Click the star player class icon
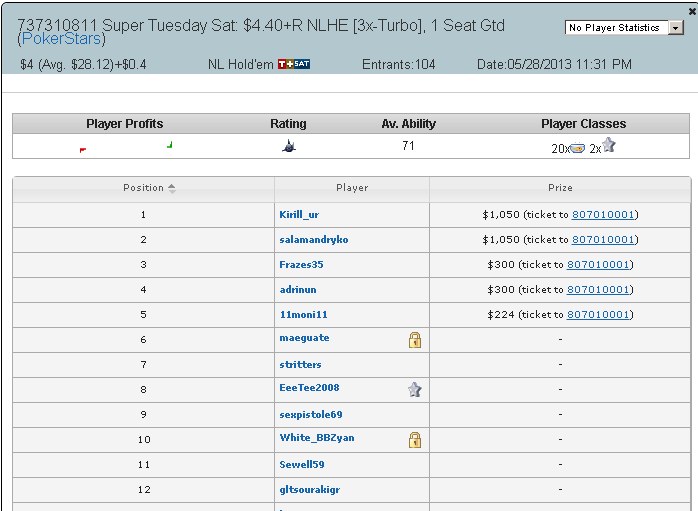The height and width of the screenshot is (511, 698). tap(609, 145)
